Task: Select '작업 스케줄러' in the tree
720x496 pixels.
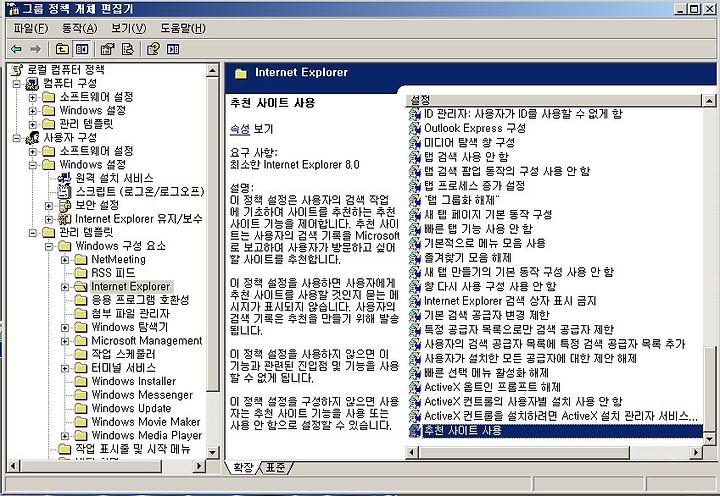Action: 124,354
